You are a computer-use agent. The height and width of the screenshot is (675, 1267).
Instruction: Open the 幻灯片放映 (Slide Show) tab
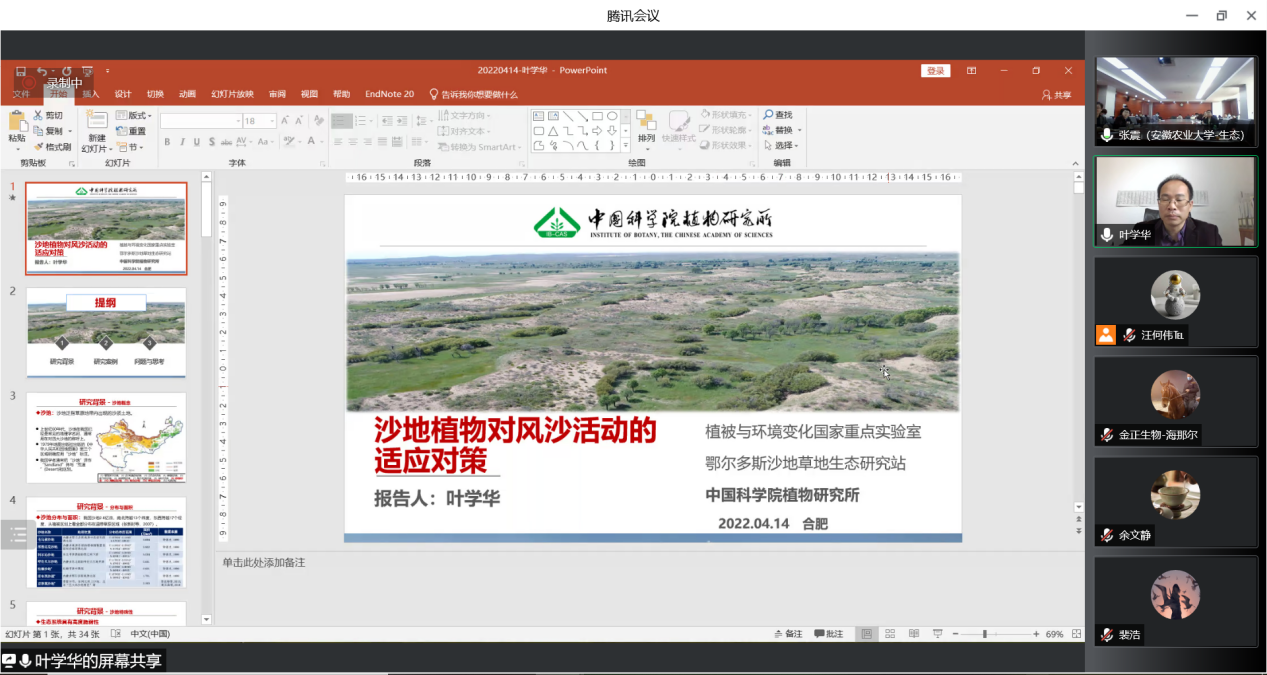(x=232, y=94)
